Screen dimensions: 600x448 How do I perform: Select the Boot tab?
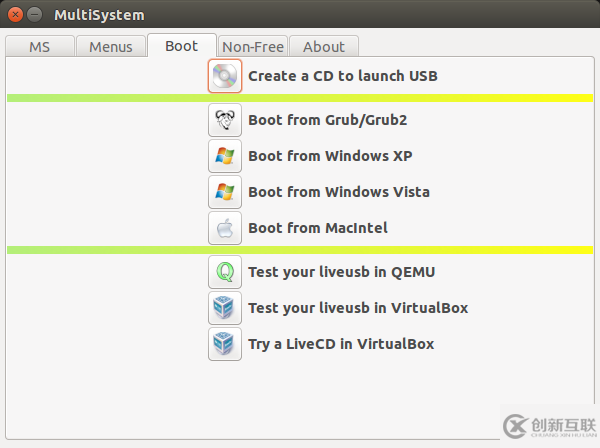tap(182, 46)
